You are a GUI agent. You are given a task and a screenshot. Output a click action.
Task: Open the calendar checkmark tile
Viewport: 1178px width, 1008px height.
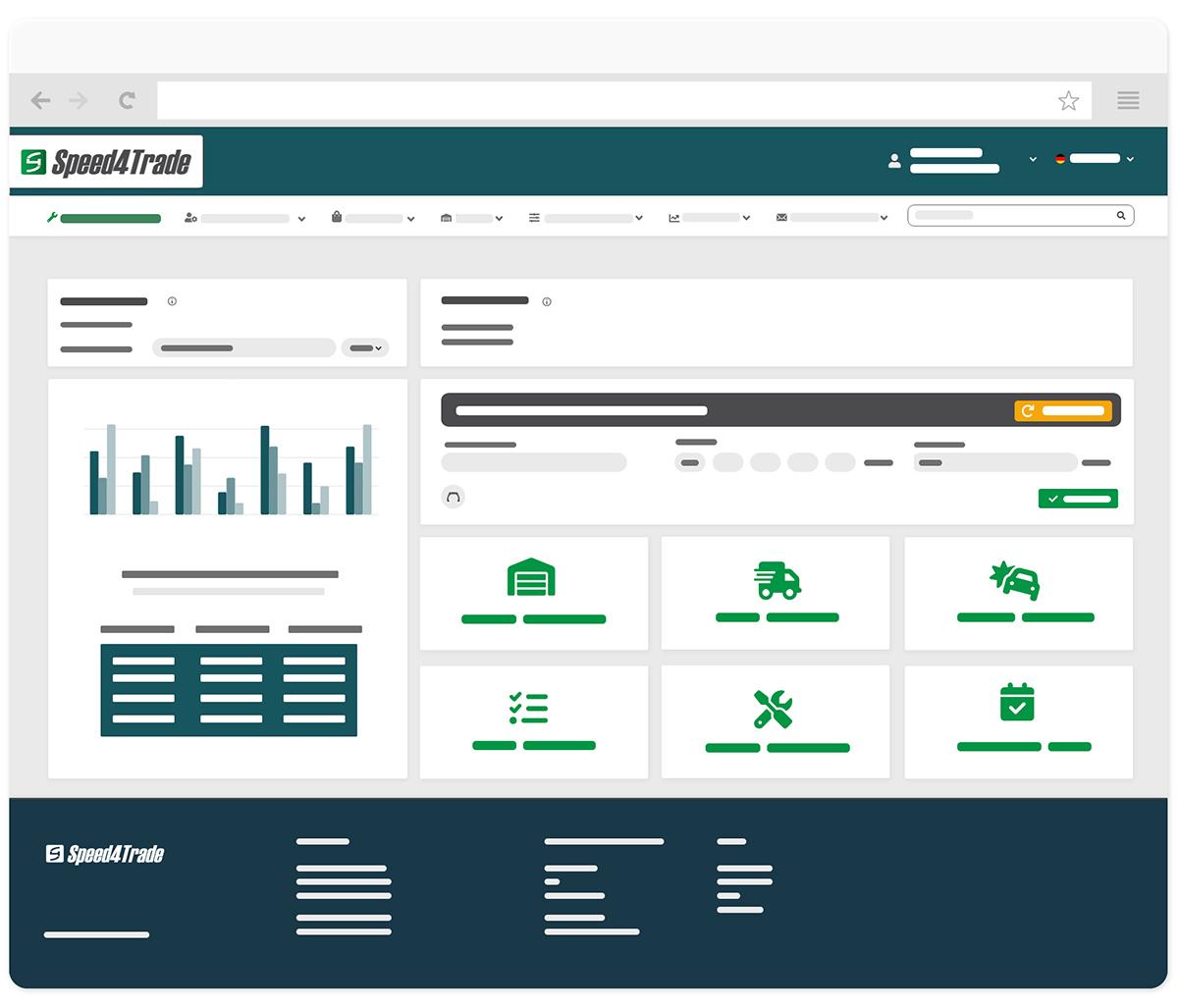[1018, 721]
